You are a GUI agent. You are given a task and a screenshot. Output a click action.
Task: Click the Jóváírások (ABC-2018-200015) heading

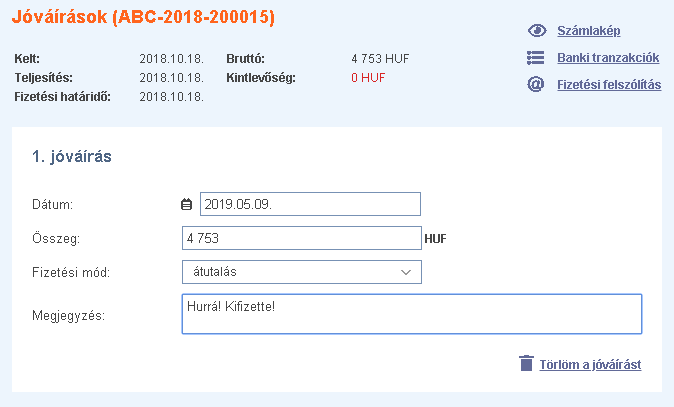pyautogui.click(x=143, y=17)
